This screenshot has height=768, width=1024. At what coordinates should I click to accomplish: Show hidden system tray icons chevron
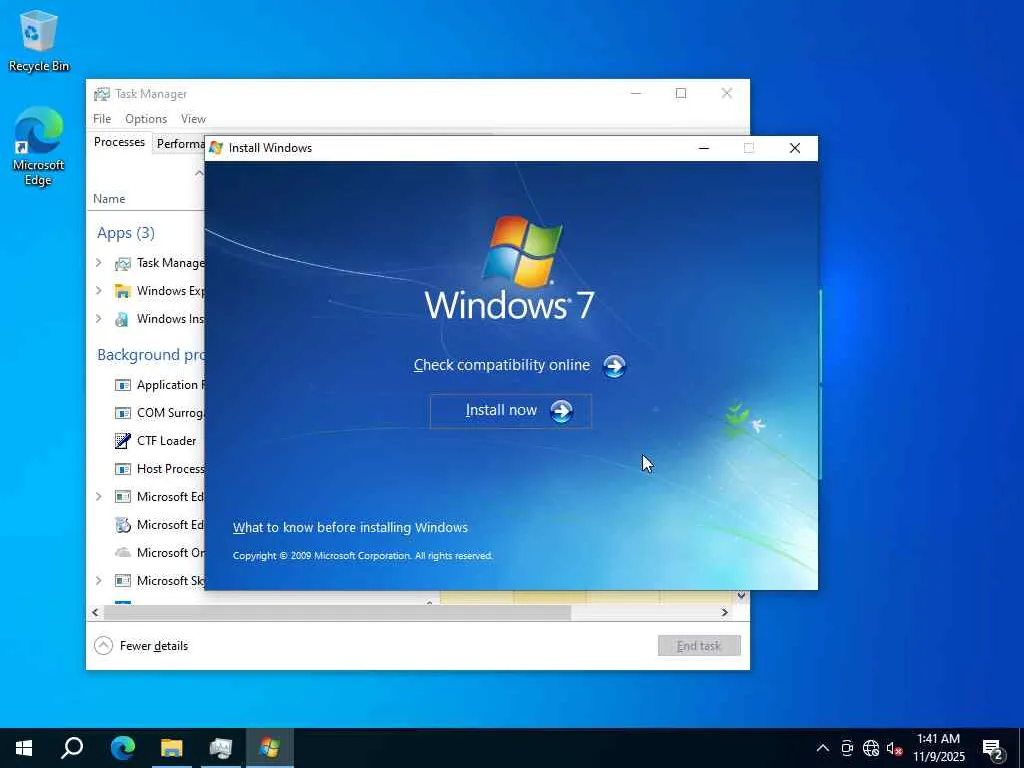click(x=823, y=748)
